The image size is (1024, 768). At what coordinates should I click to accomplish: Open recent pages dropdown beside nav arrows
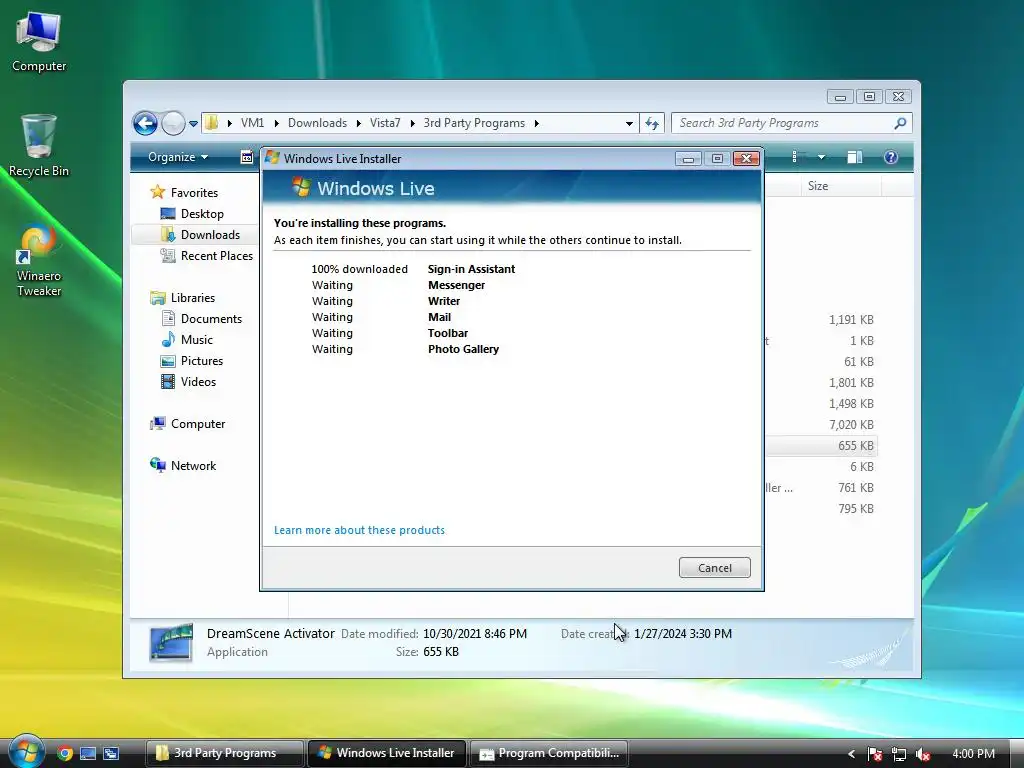[193, 123]
